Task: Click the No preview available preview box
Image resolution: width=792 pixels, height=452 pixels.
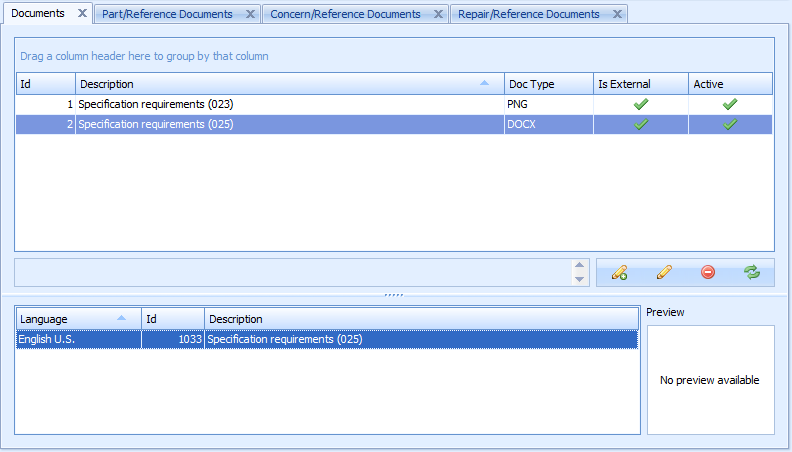Action: pyautogui.click(x=710, y=380)
